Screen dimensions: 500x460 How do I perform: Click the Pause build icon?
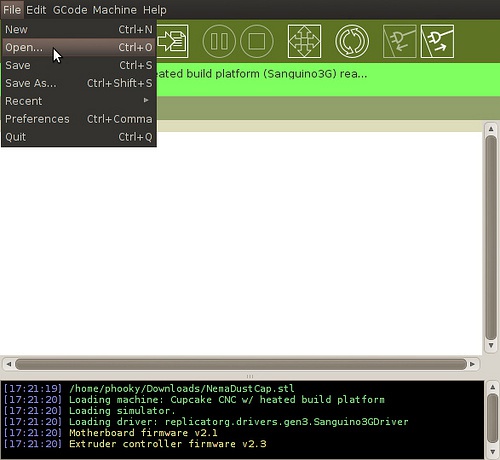pos(219,41)
